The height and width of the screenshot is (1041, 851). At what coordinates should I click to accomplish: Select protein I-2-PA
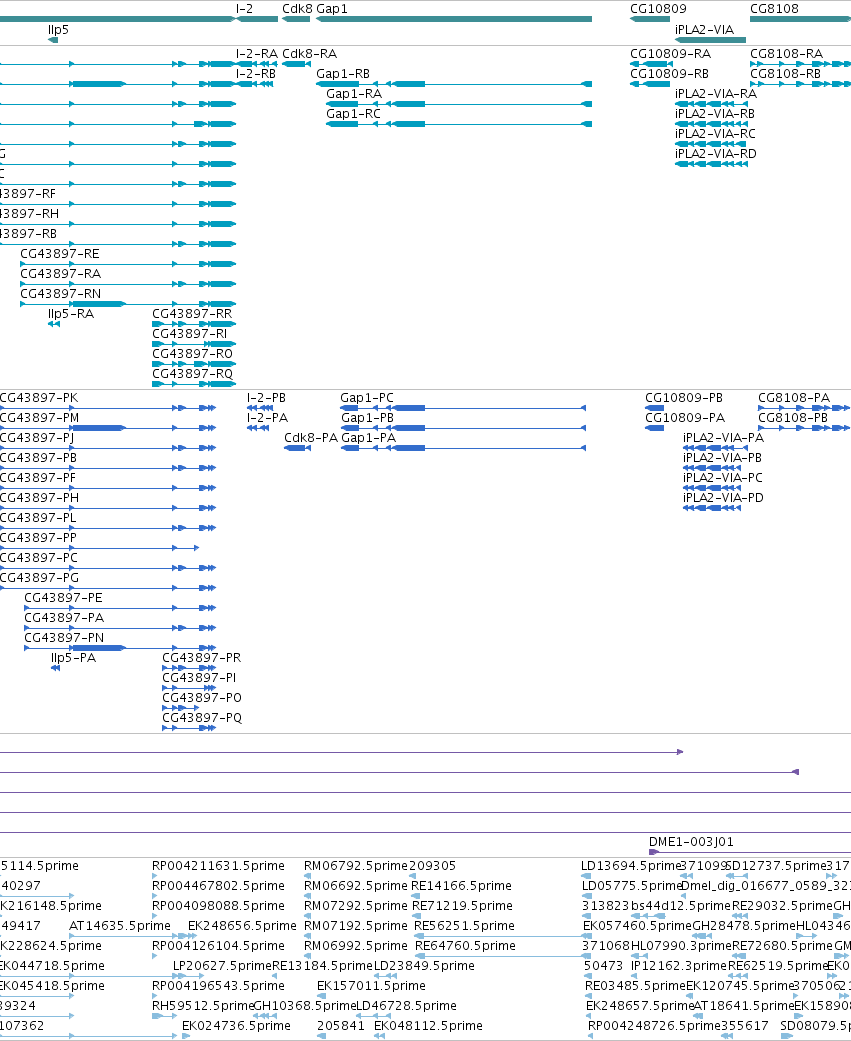tap(268, 418)
